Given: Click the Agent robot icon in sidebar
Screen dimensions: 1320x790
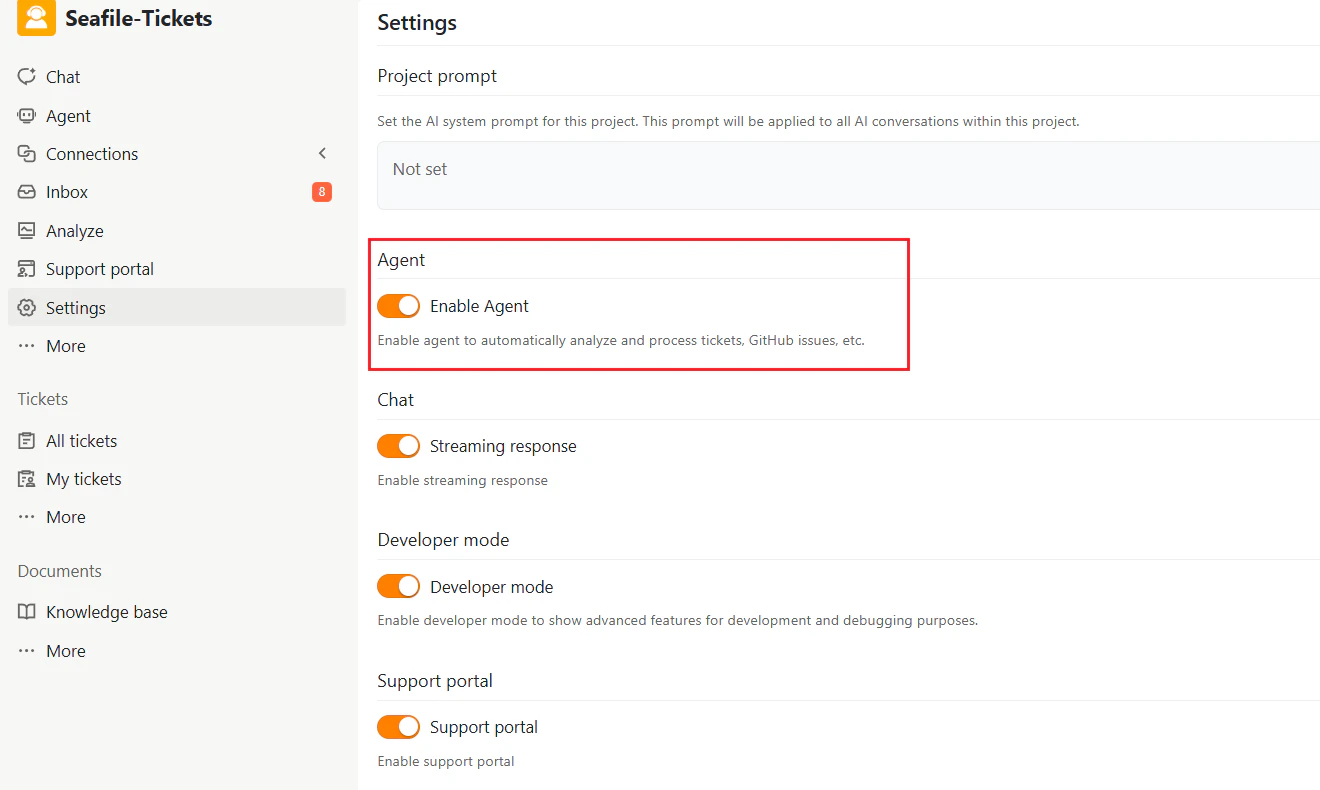Looking at the screenshot, I should click(x=27, y=116).
